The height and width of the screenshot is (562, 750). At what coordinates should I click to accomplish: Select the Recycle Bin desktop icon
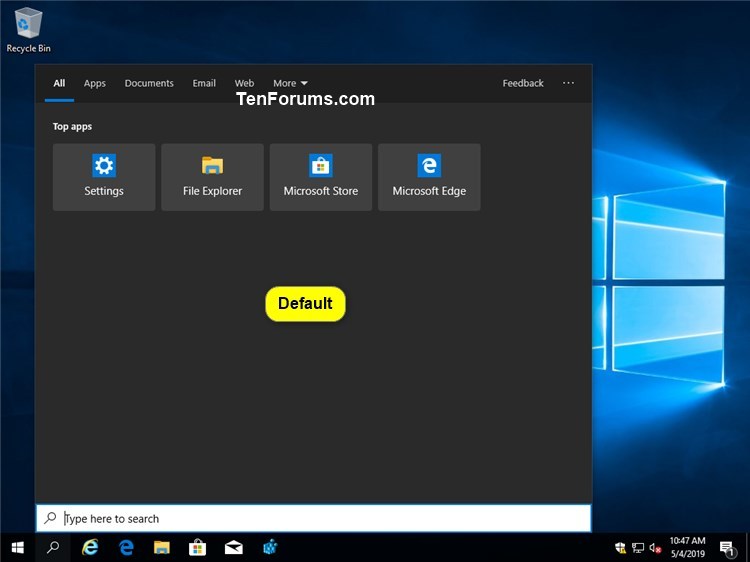click(x=28, y=30)
